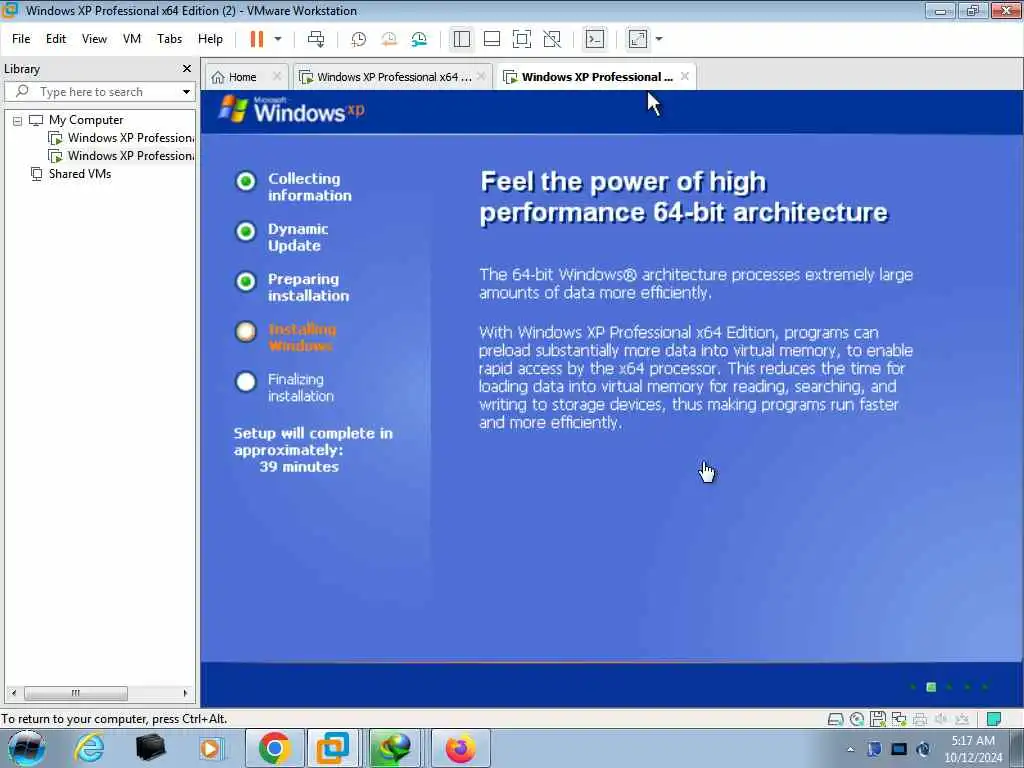Select My Computer in the library

86,120
